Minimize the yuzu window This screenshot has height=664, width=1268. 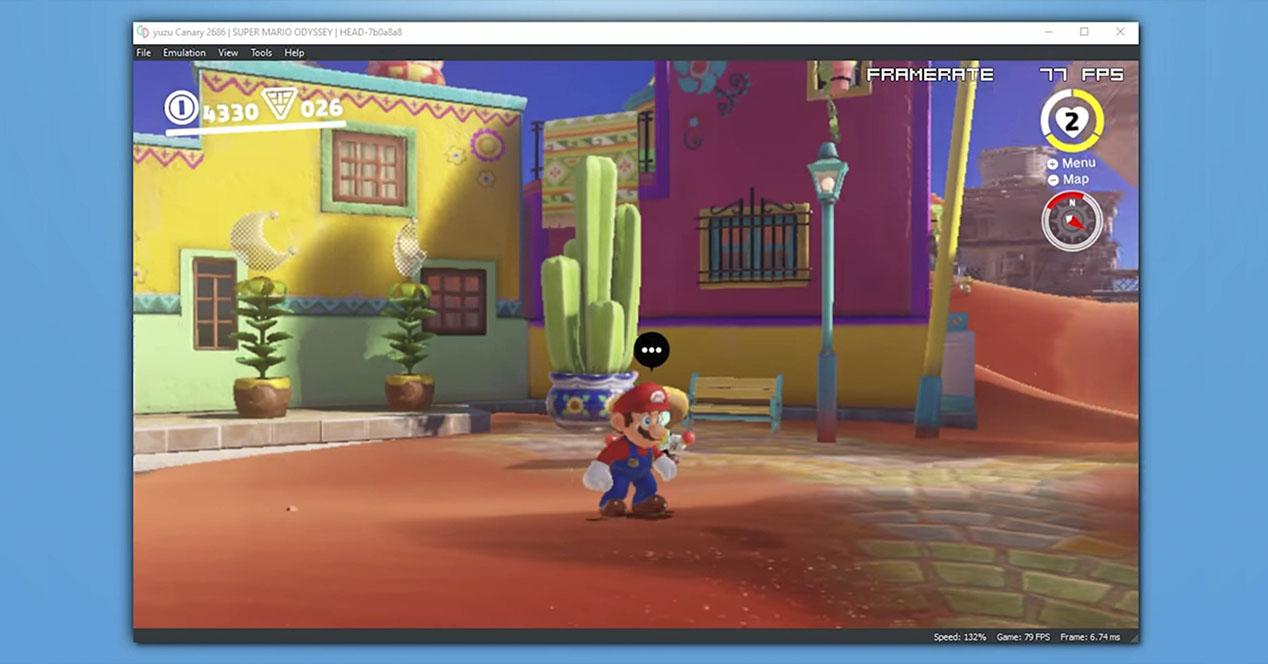[1048, 32]
